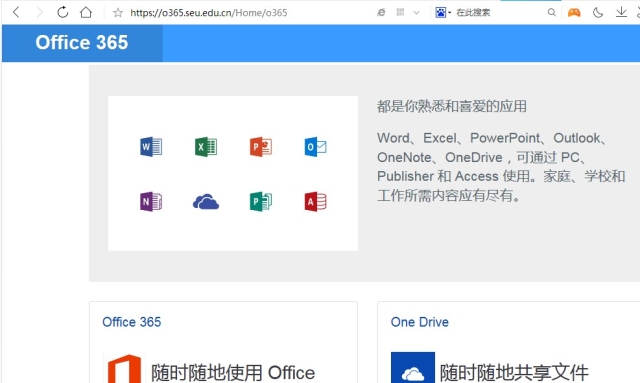Click the Outlook app icon
640x383 pixels.
316,147
